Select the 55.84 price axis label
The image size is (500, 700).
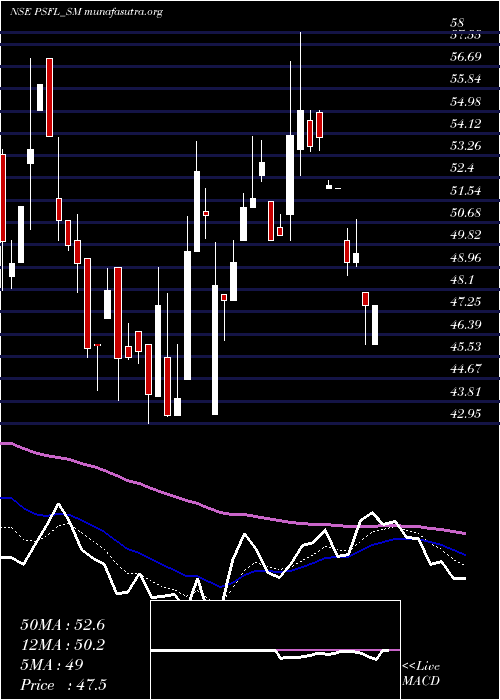coord(466,79)
